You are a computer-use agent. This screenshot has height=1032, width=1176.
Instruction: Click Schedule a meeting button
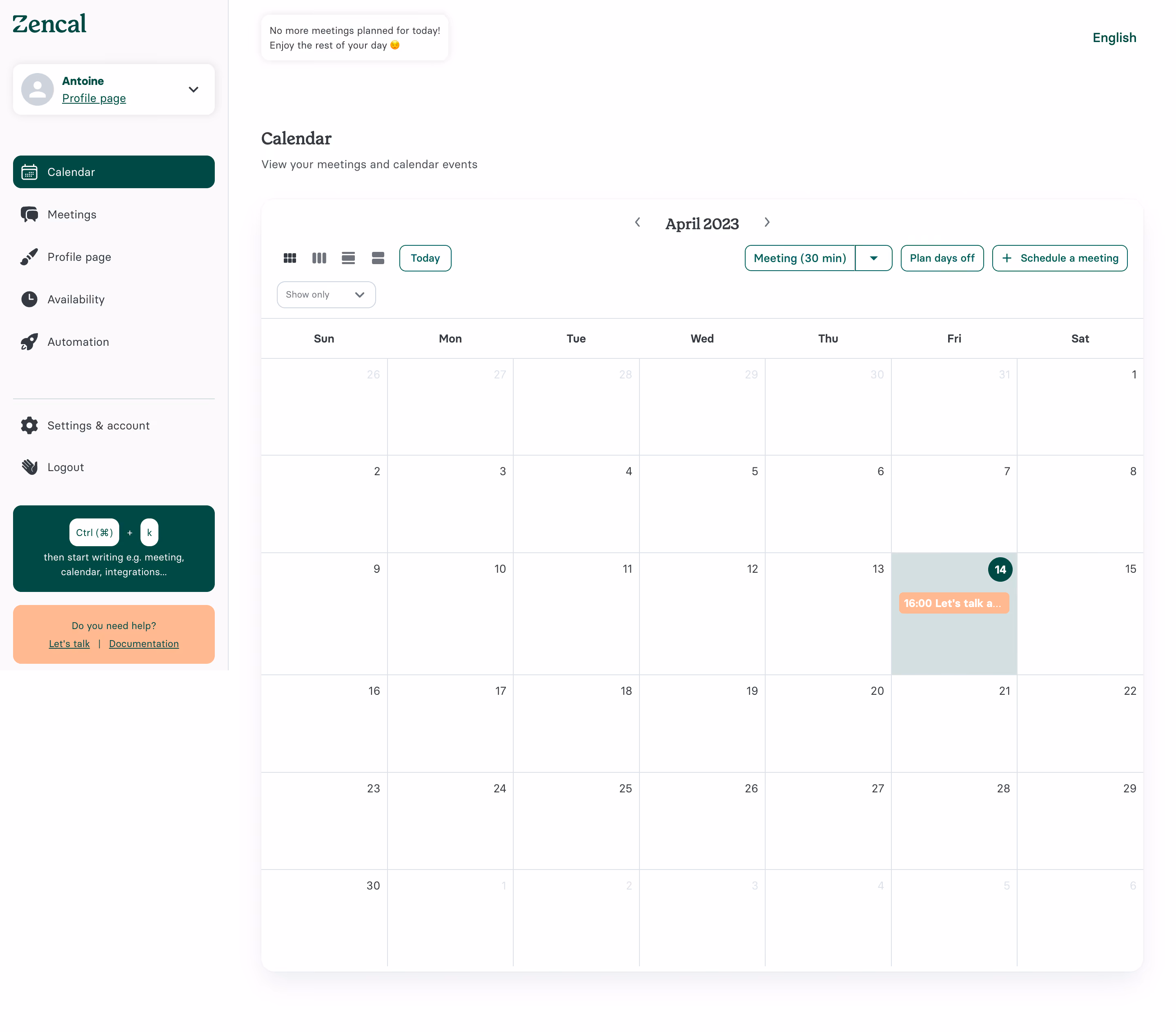(1060, 258)
